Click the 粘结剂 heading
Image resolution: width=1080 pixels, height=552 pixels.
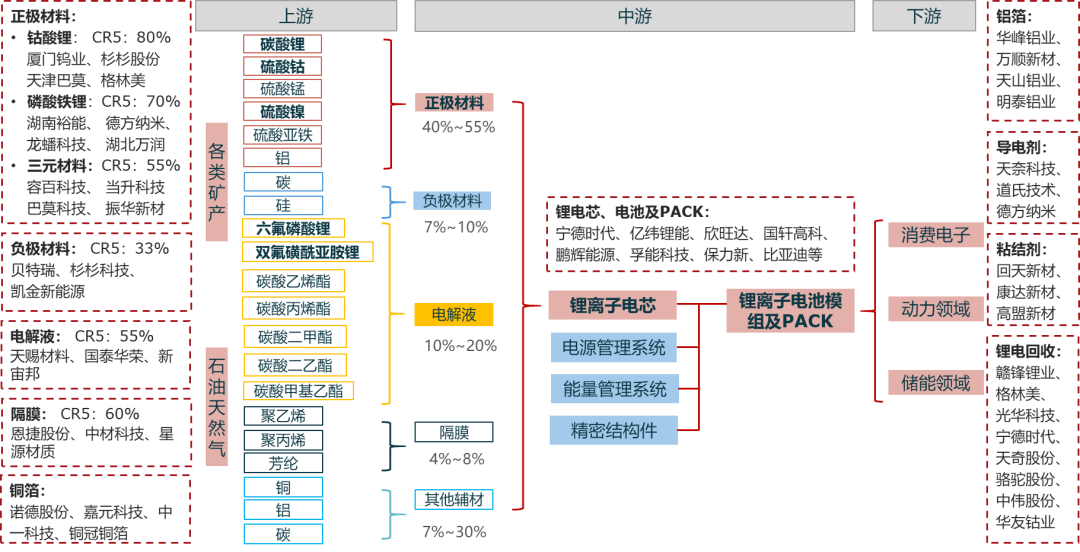pyautogui.click(x=1022, y=249)
